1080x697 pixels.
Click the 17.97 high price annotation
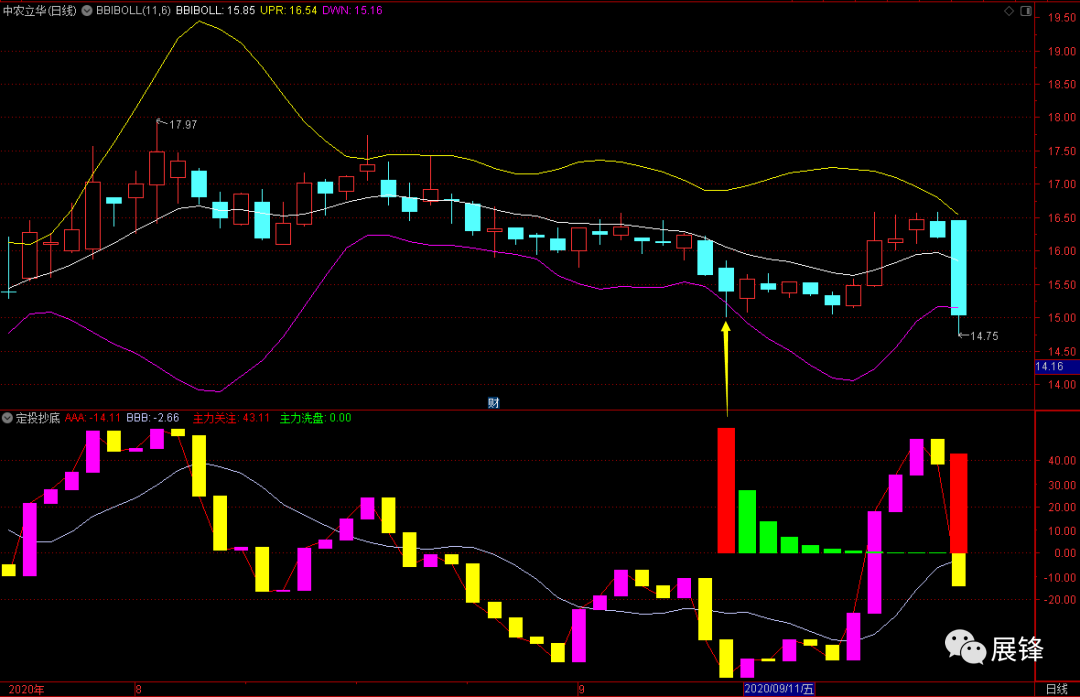[183, 125]
